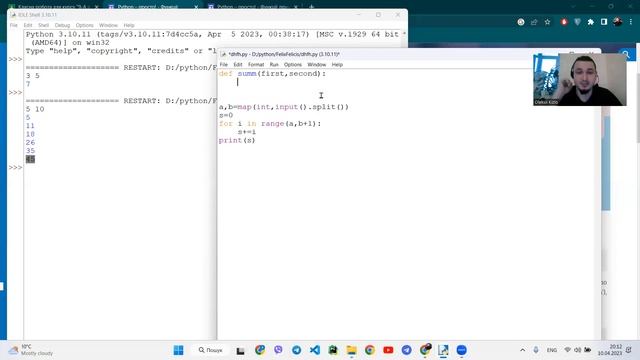Open File menu in IDLE Shell window

click(x=14, y=25)
